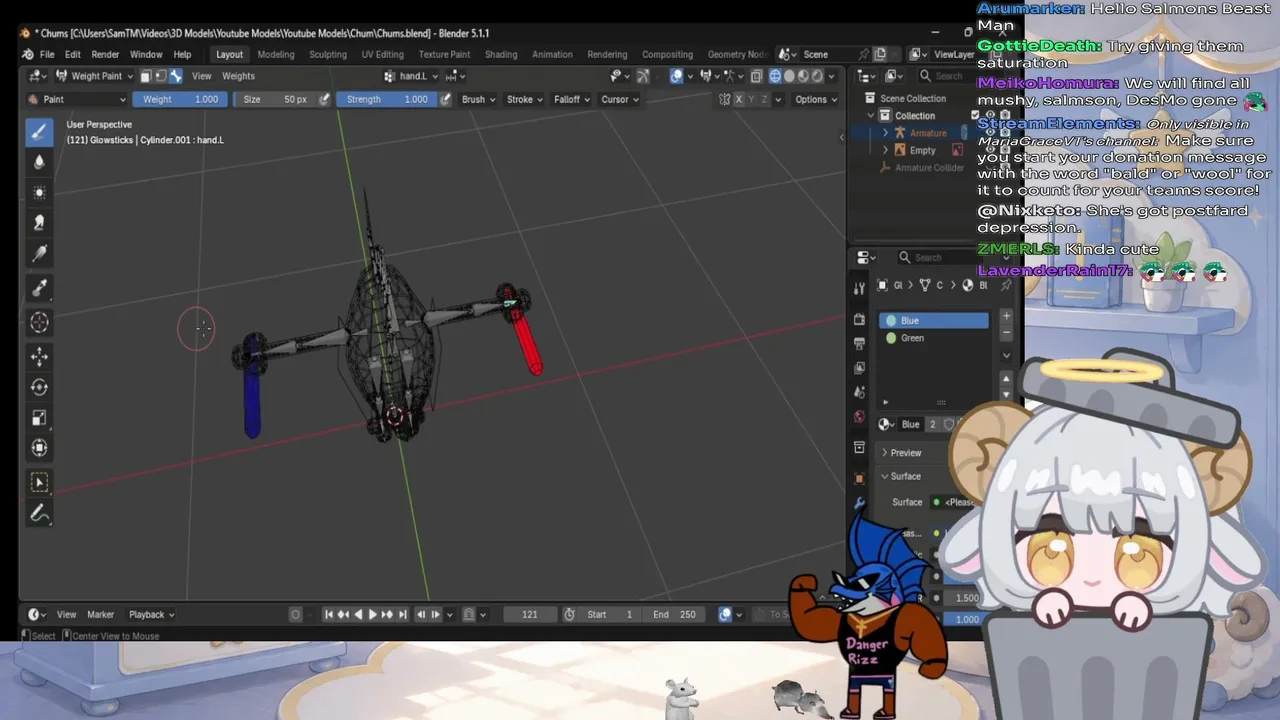Add a material slot with plus button
Screen dimensions: 1280x720
[x=1006, y=317]
